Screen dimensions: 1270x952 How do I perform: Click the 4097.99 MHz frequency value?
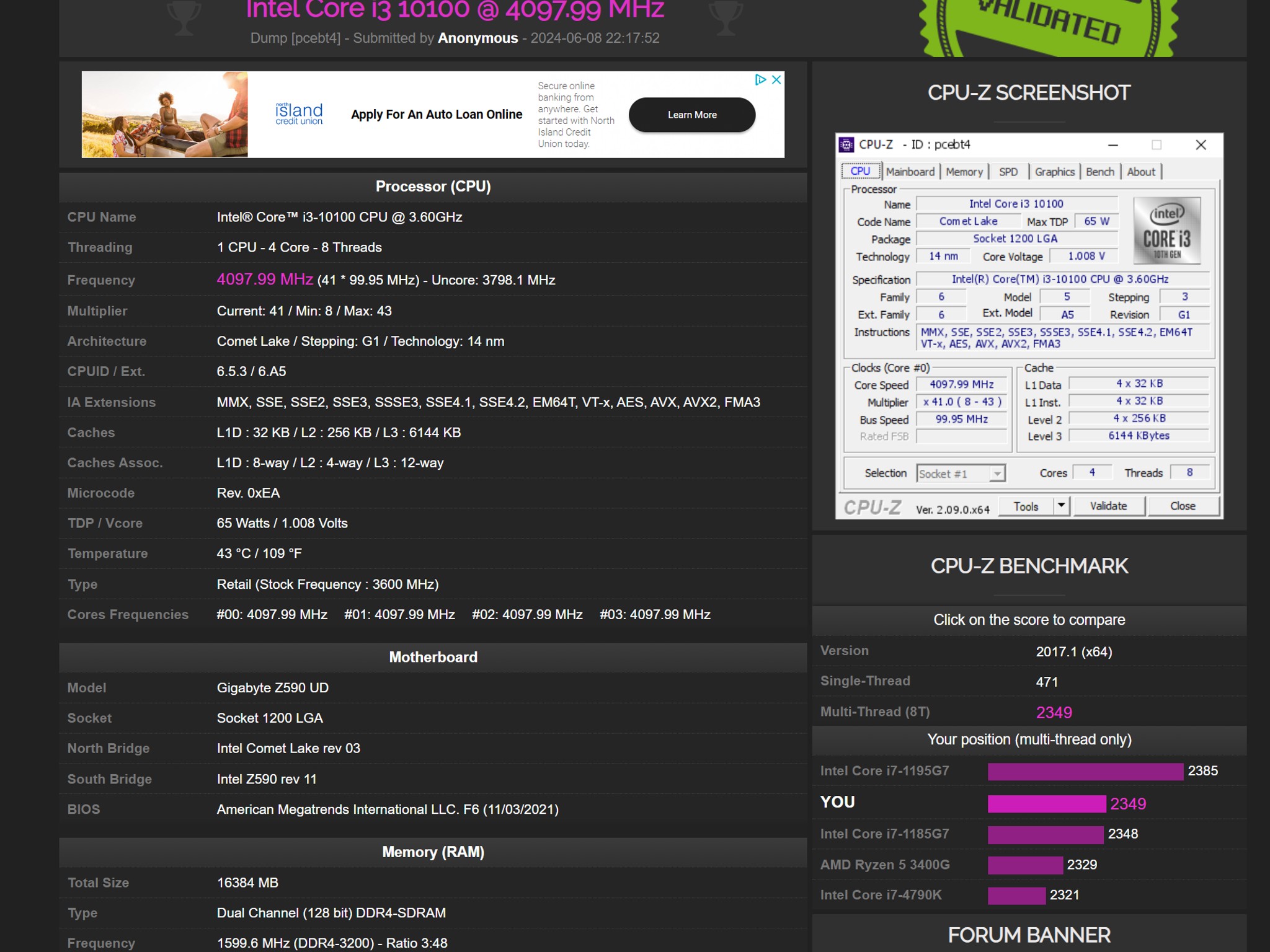point(265,279)
